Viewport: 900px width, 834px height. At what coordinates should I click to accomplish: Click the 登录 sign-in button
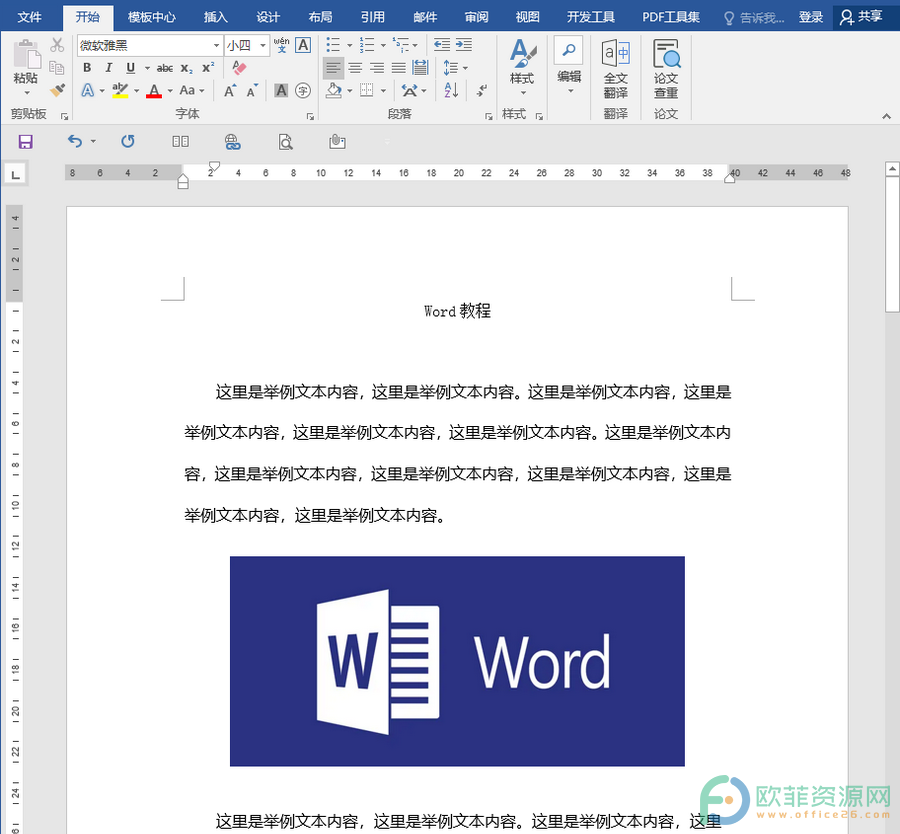pyautogui.click(x=810, y=17)
